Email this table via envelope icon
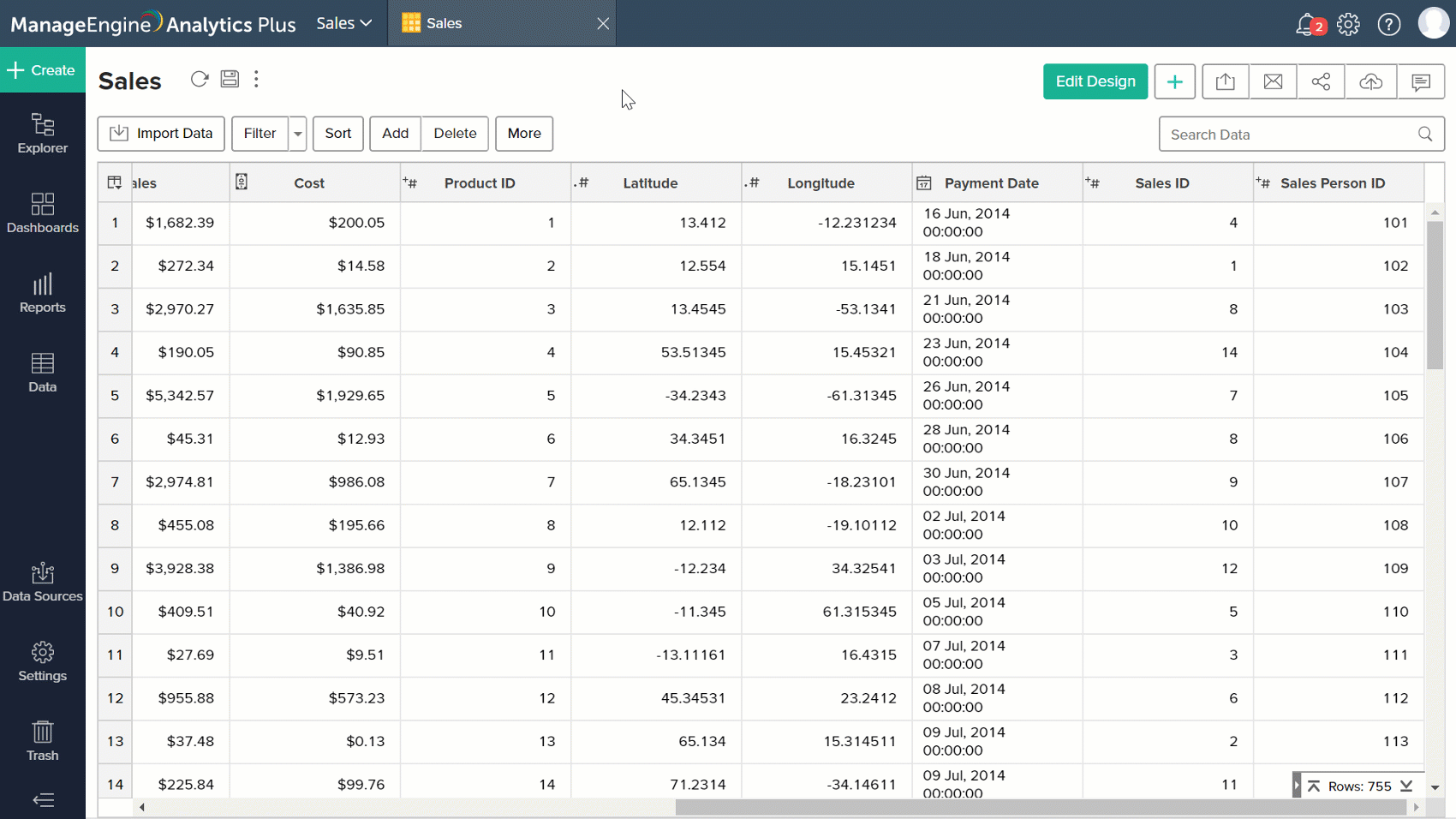 click(x=1273, y=81)
